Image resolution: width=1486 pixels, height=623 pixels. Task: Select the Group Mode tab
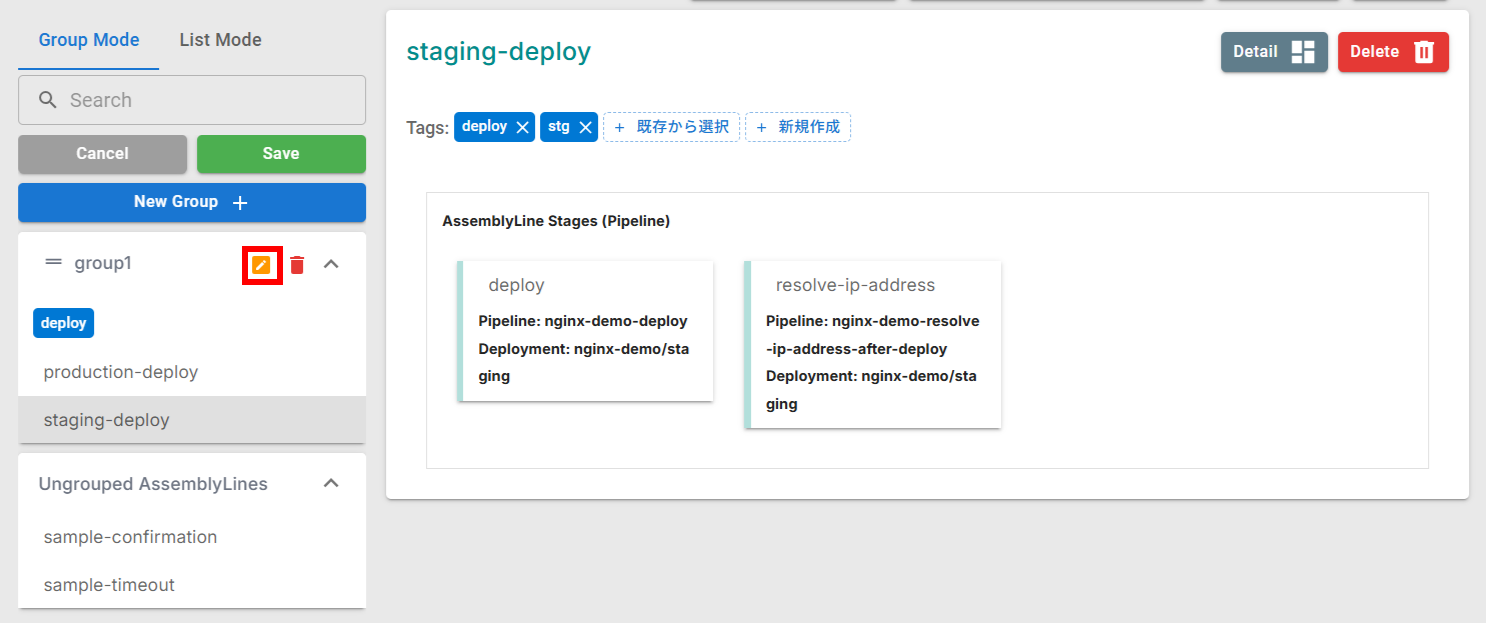click(x=88, y=39)
